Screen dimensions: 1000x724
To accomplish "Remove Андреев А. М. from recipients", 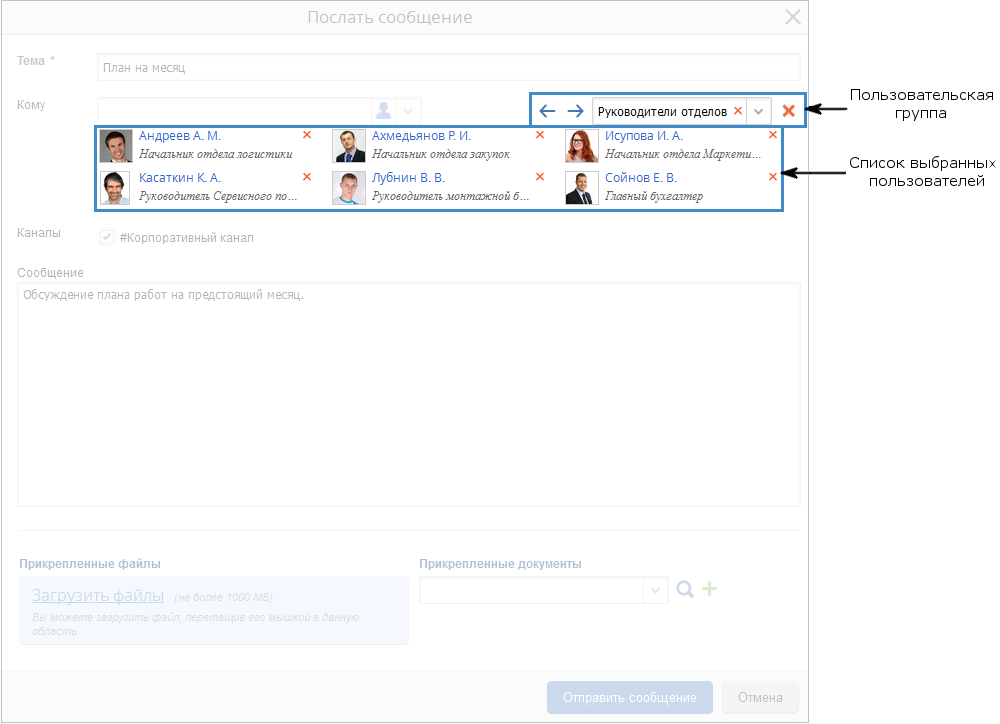I will pos(307,135).
